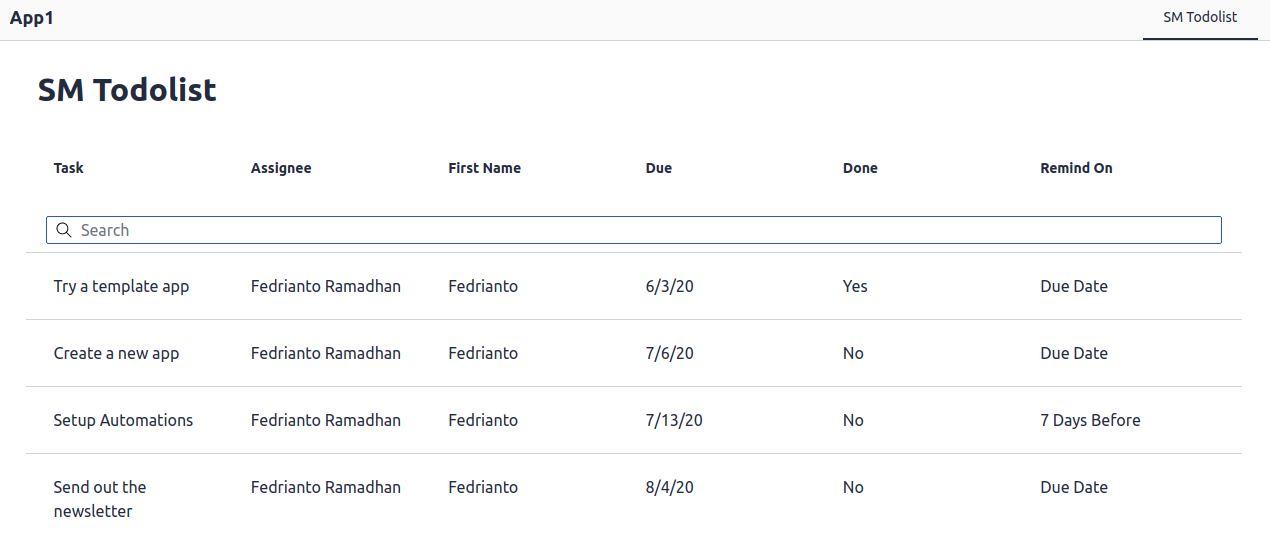Open the Try a template app row
This screenshot has width=1270, height=541.
coord(634,286)
